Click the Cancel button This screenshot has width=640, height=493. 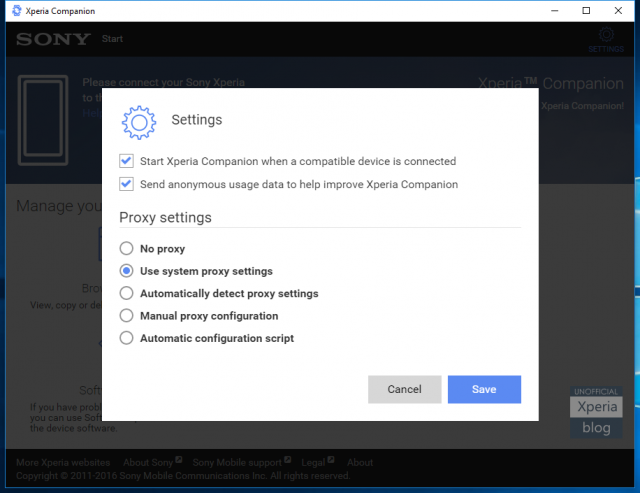pos(404,389)
